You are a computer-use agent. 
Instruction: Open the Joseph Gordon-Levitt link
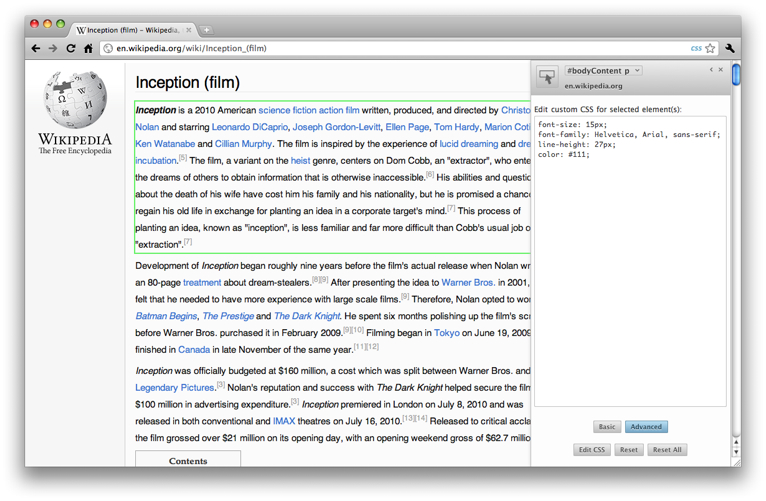(337, 127)
